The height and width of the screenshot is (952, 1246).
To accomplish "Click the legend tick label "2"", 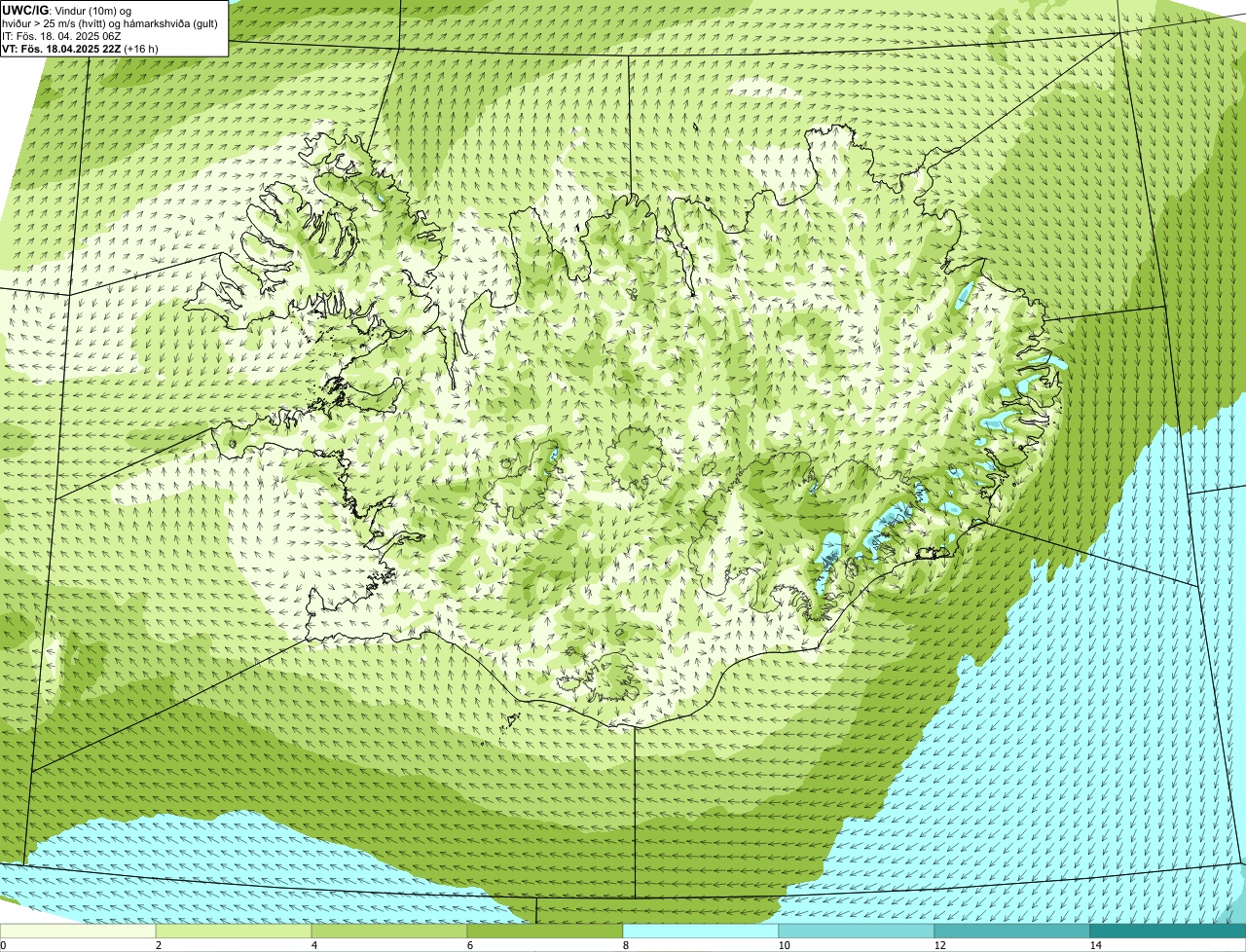I will point(158,945).
